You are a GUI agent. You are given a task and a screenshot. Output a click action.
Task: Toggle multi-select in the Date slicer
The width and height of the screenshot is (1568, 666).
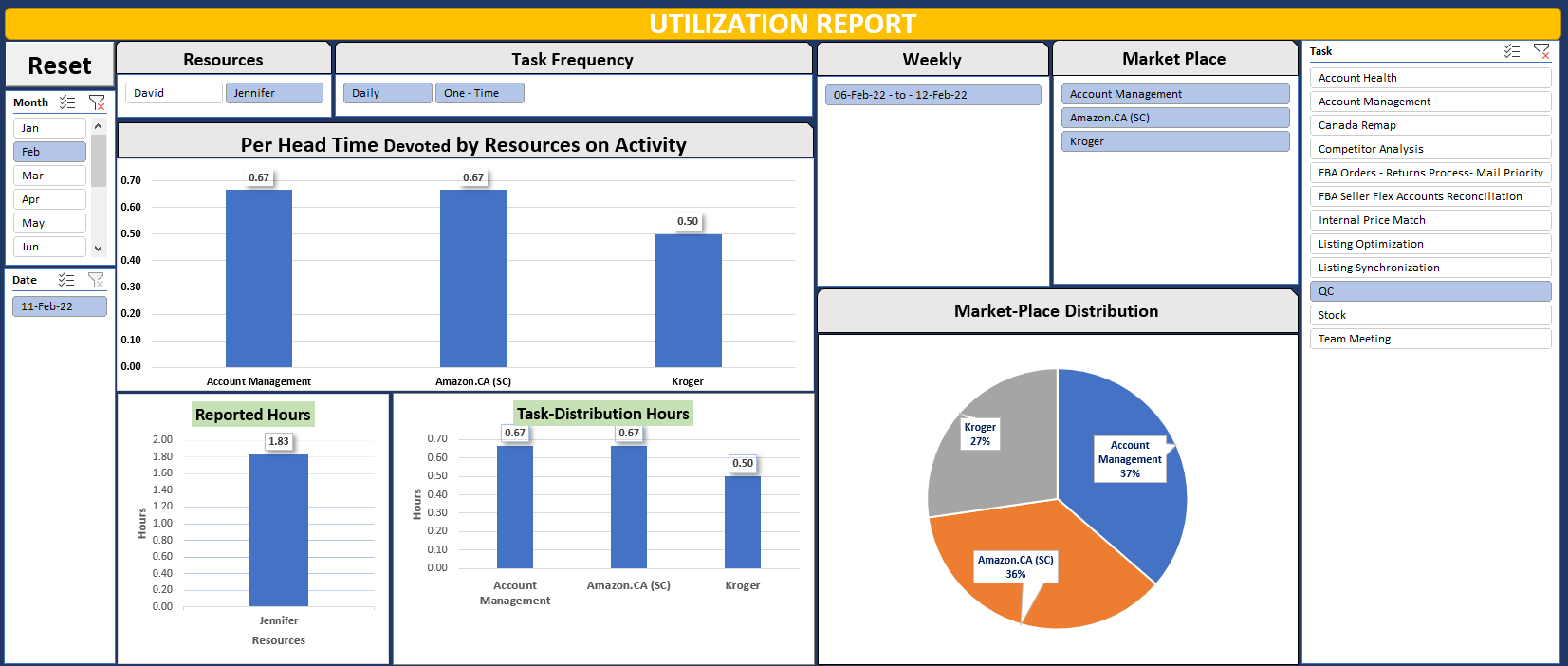(x=66, y=280)
